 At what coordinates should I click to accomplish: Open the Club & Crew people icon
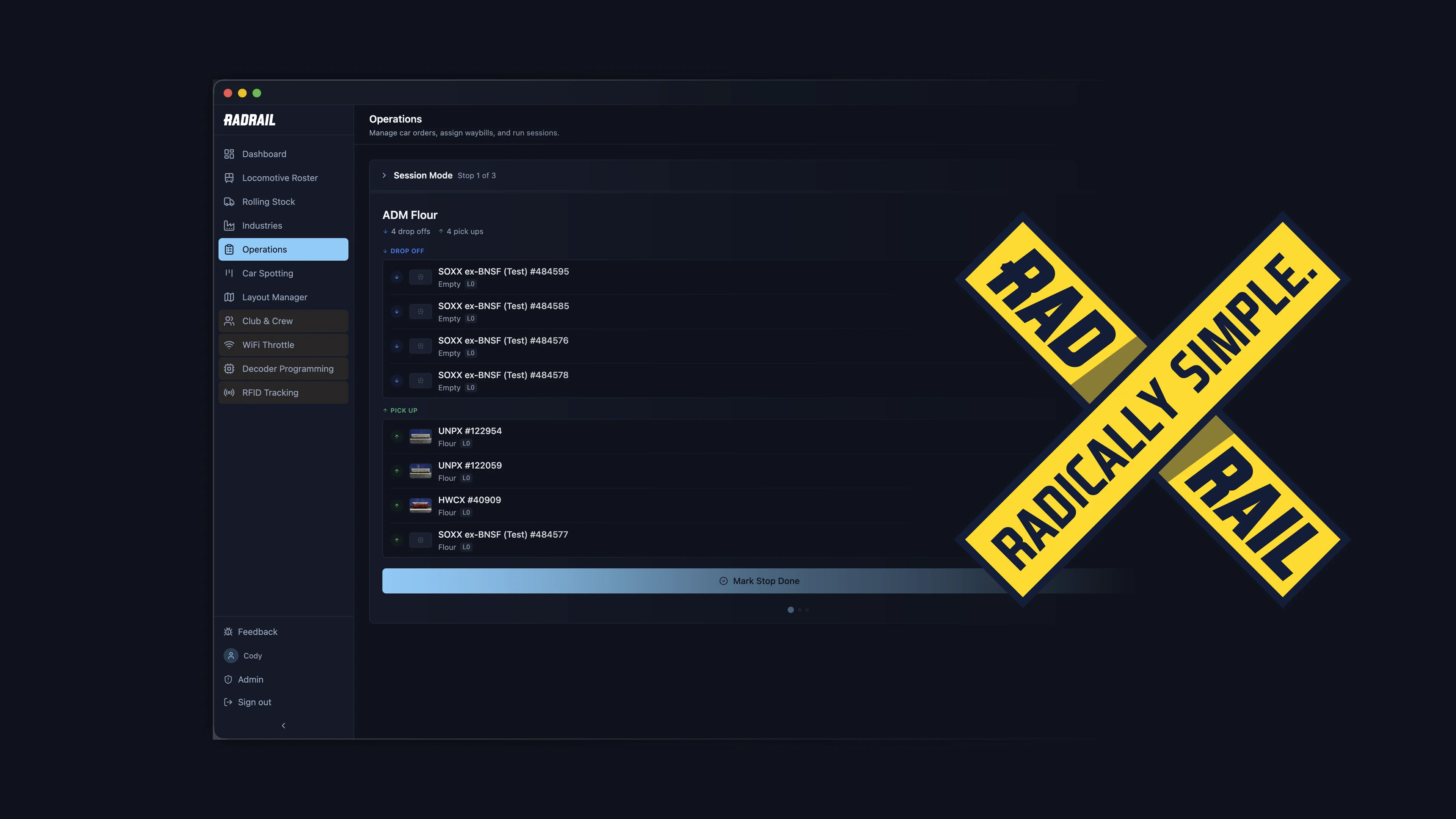(229, 321)
